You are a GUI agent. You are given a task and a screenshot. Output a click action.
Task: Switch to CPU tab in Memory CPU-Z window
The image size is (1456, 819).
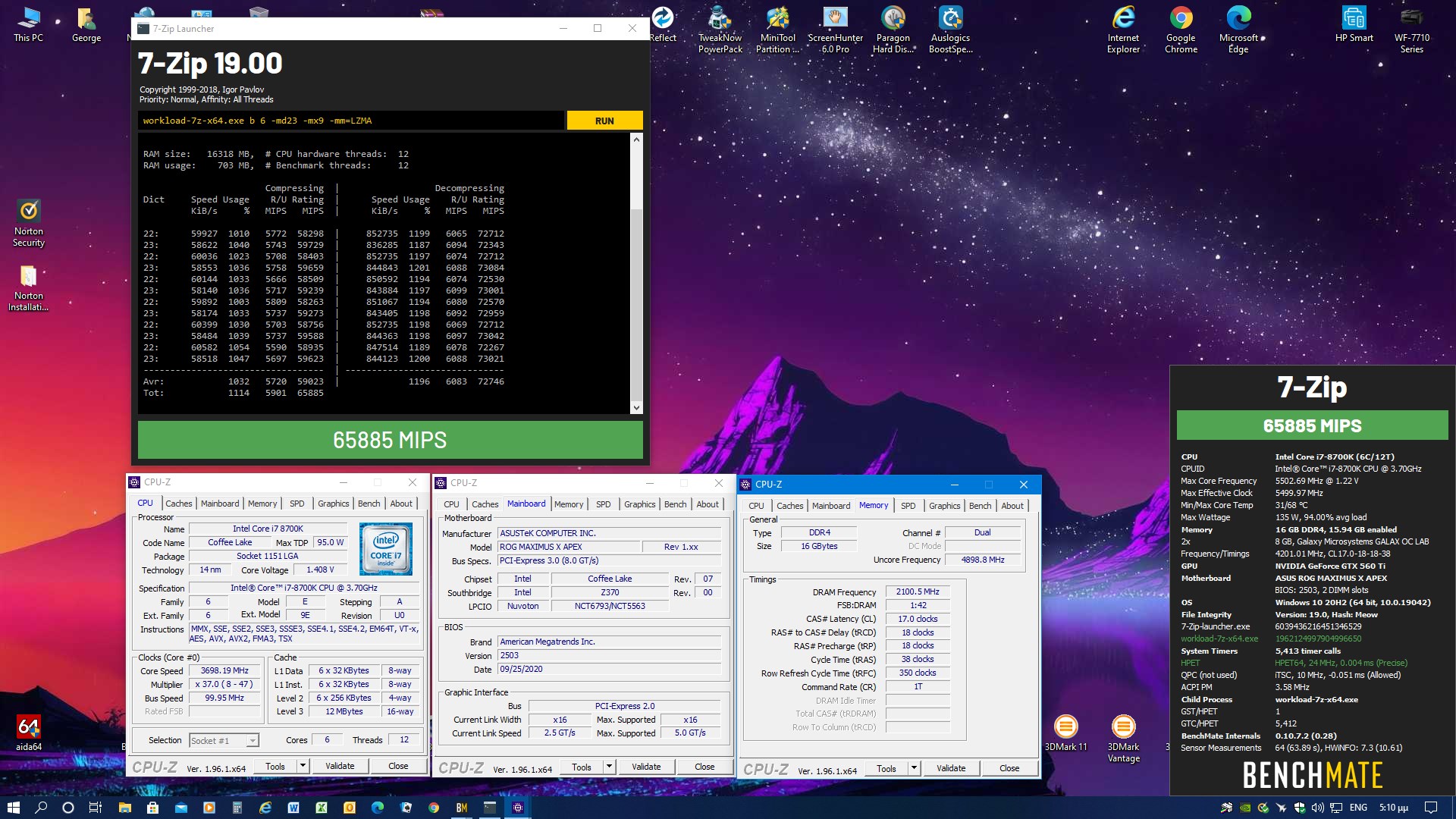pos(756,506)
